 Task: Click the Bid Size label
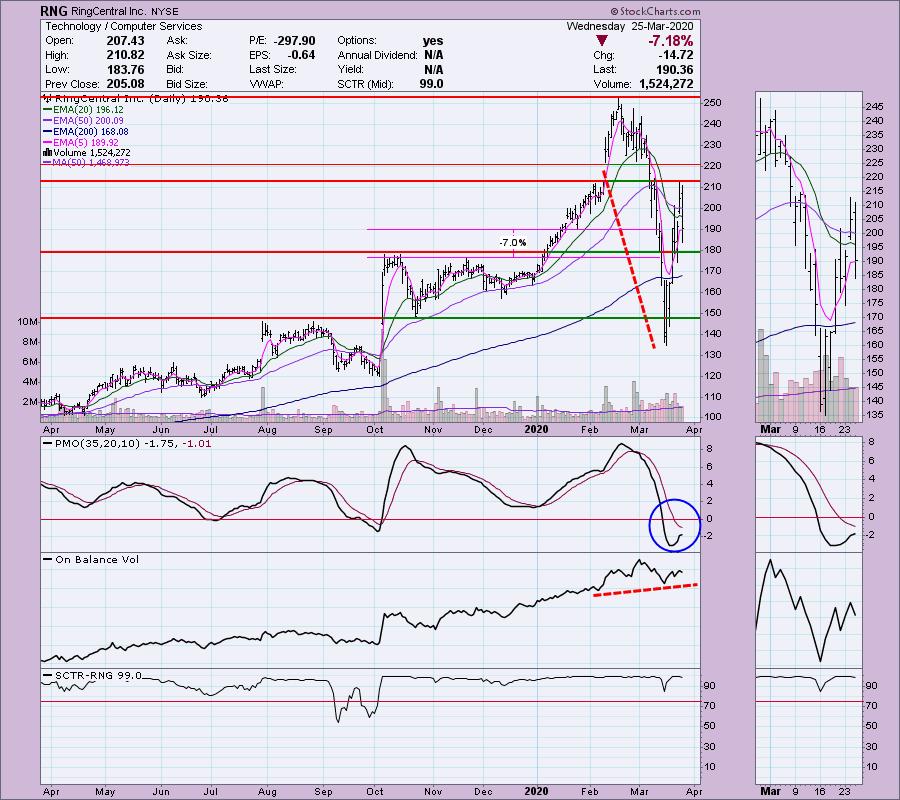[x=187, y=84]
